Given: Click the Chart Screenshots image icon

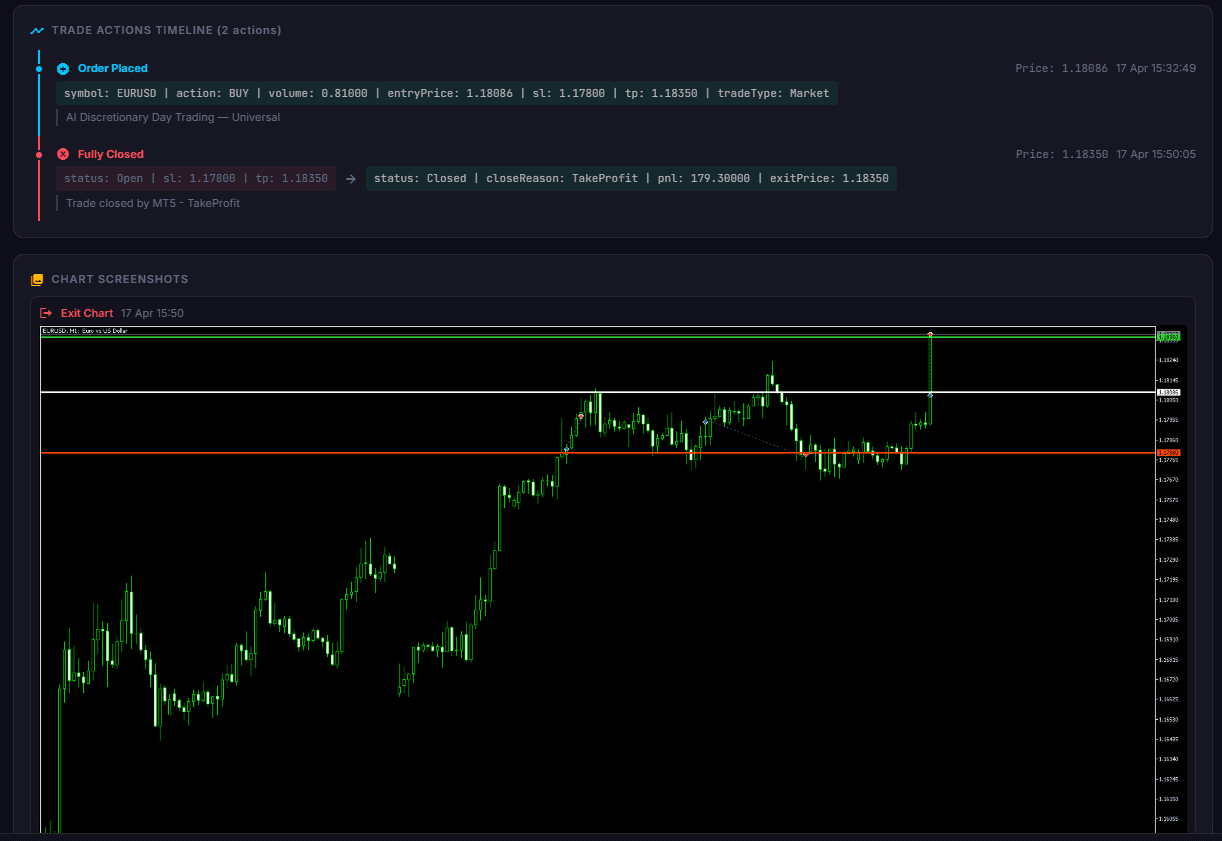Looking at the screenshot, I should 37,279.
